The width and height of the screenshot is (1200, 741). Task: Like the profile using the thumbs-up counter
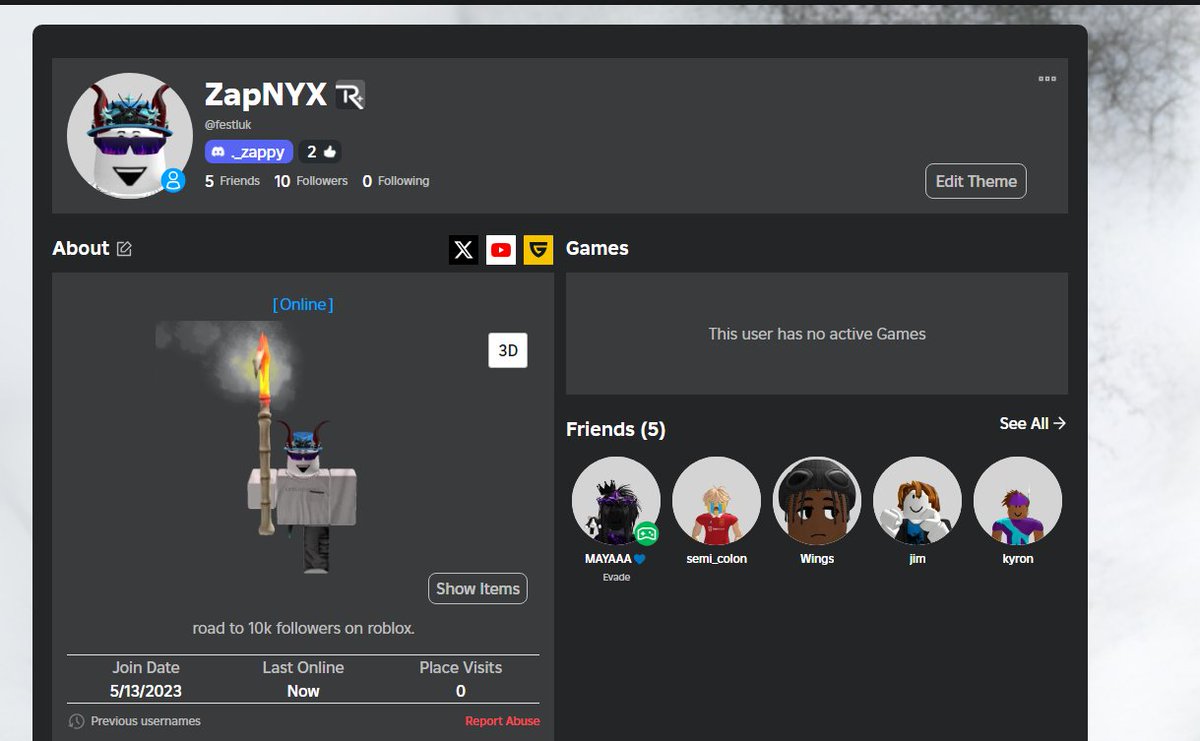click(x=320, y=151)
